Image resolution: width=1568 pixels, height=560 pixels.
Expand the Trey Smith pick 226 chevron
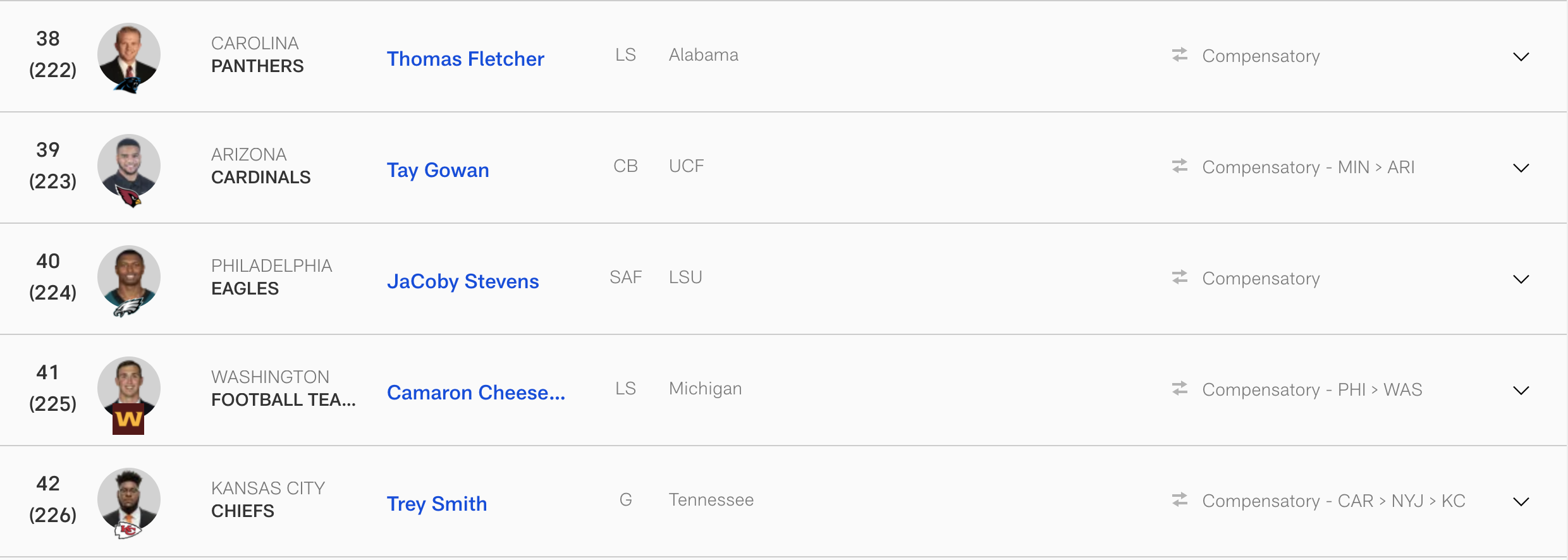tap(1521, 502)
